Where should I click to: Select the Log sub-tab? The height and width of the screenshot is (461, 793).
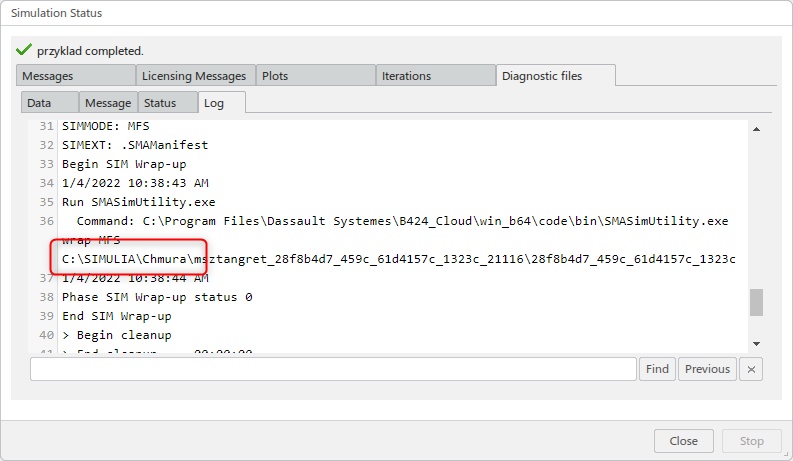(222, 103)
